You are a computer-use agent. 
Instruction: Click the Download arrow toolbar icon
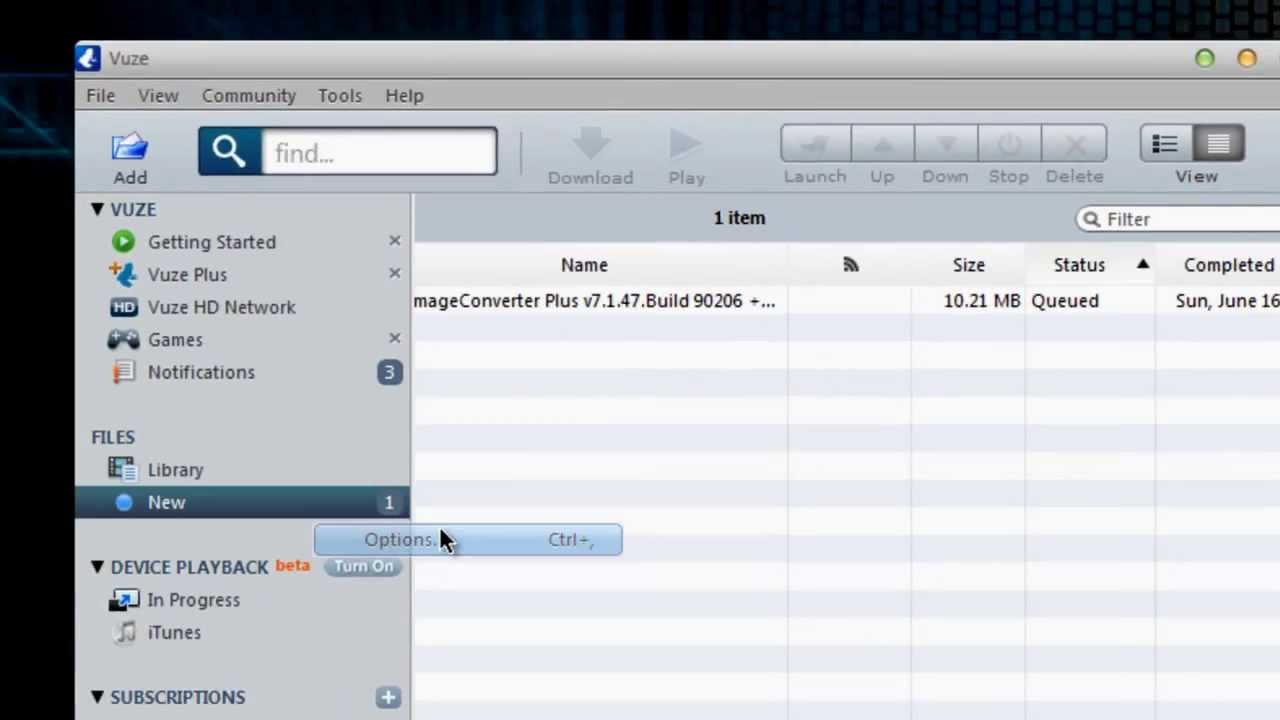(590, 144)
